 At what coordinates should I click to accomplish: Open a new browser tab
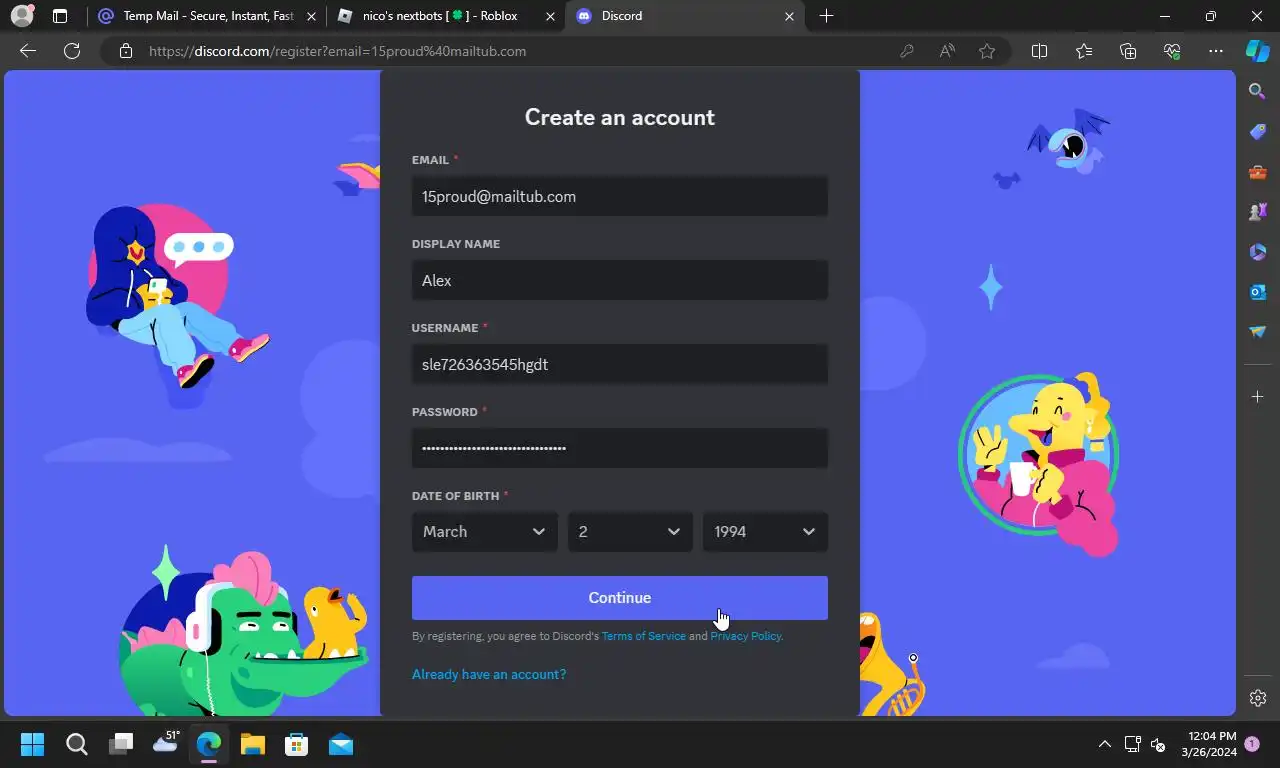[x=826, y=16]
